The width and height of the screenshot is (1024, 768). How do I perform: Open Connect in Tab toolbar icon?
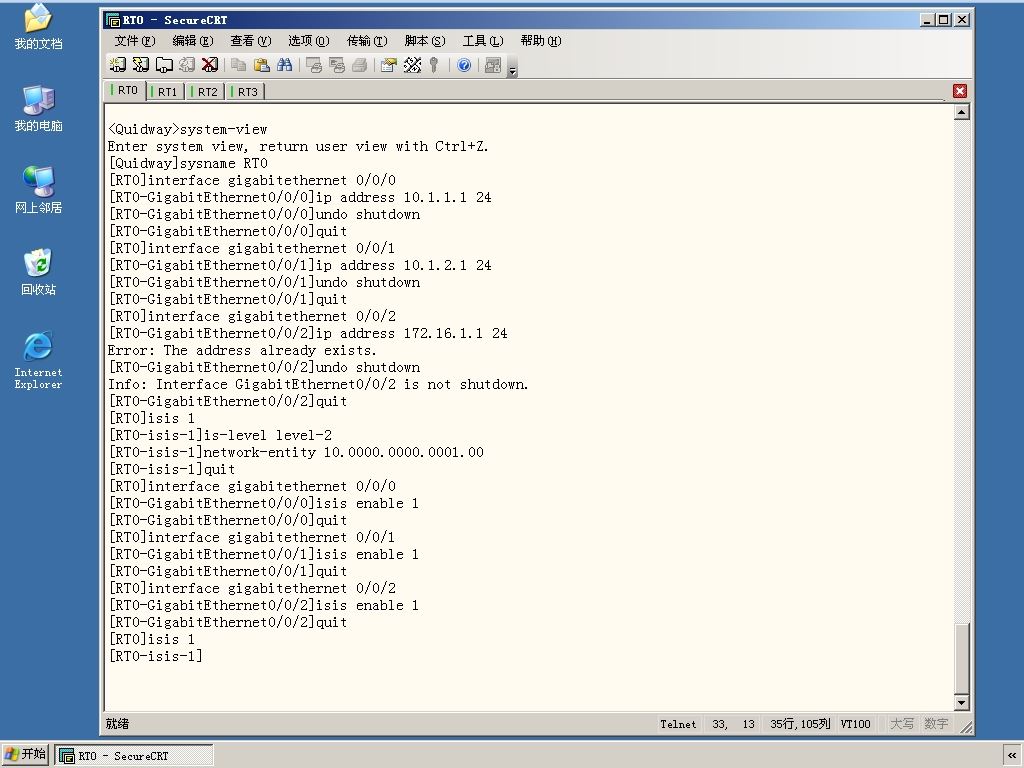pos(164,65)
